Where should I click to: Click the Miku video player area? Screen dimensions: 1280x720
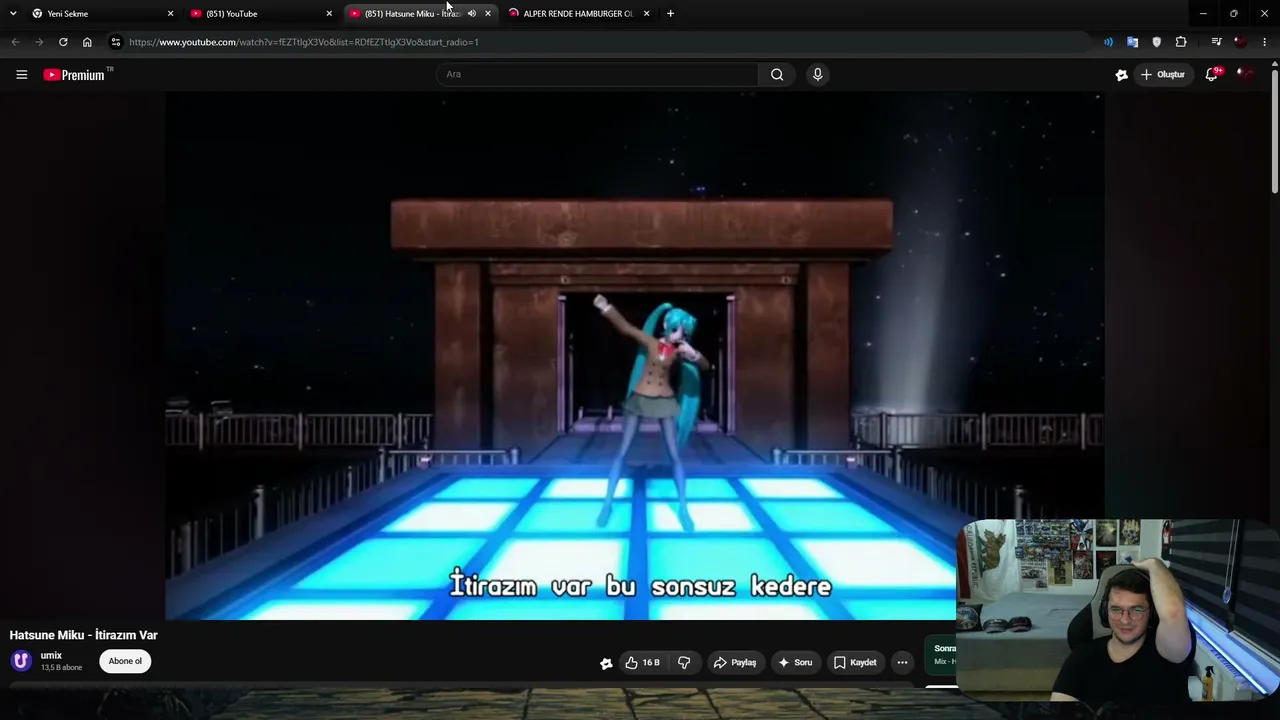[635, 356]
